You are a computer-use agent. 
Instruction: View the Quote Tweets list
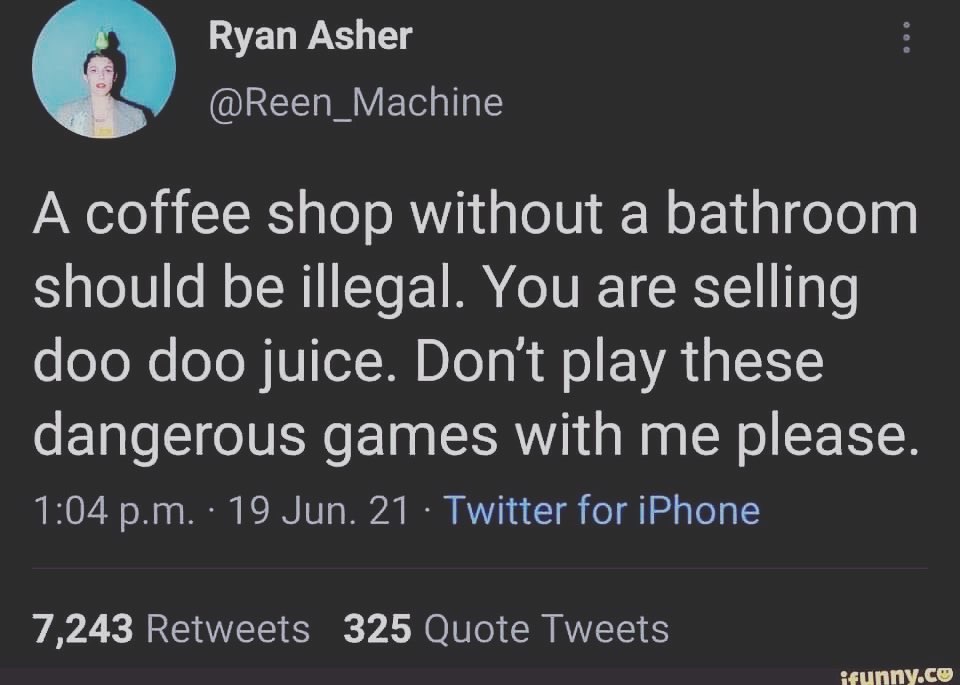[x=546, y=629]
